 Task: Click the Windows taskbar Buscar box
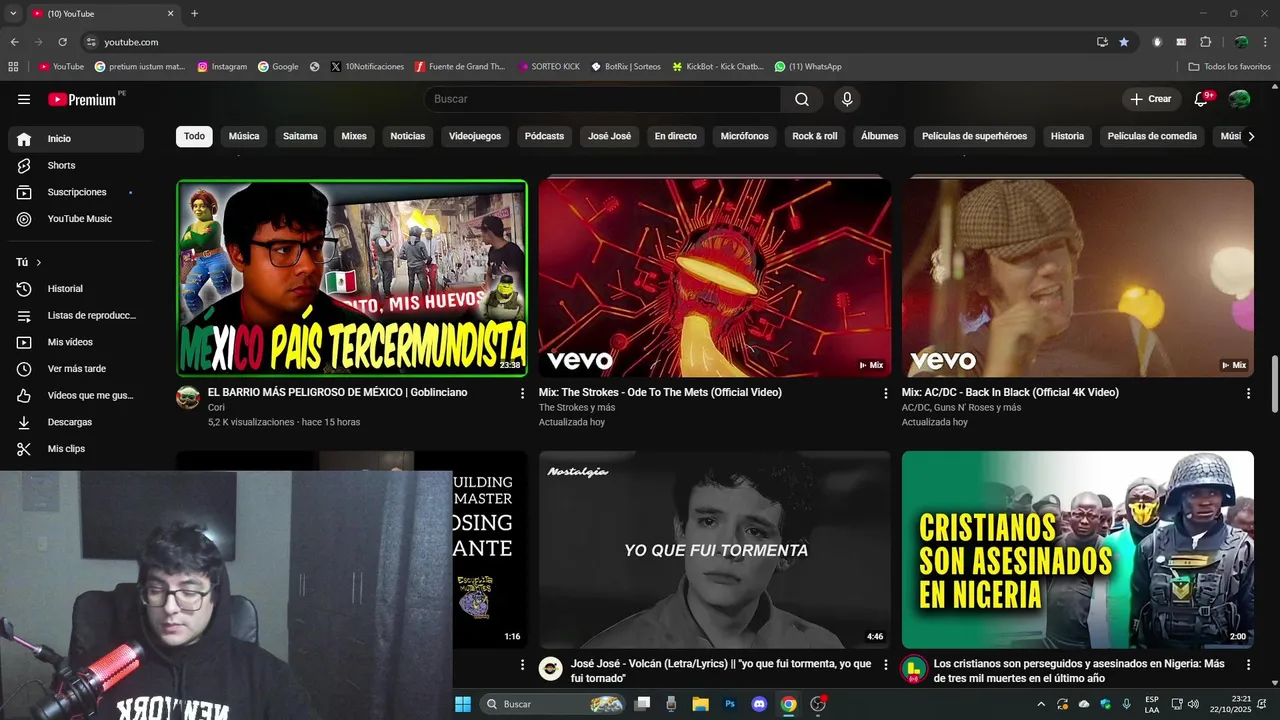553,704
